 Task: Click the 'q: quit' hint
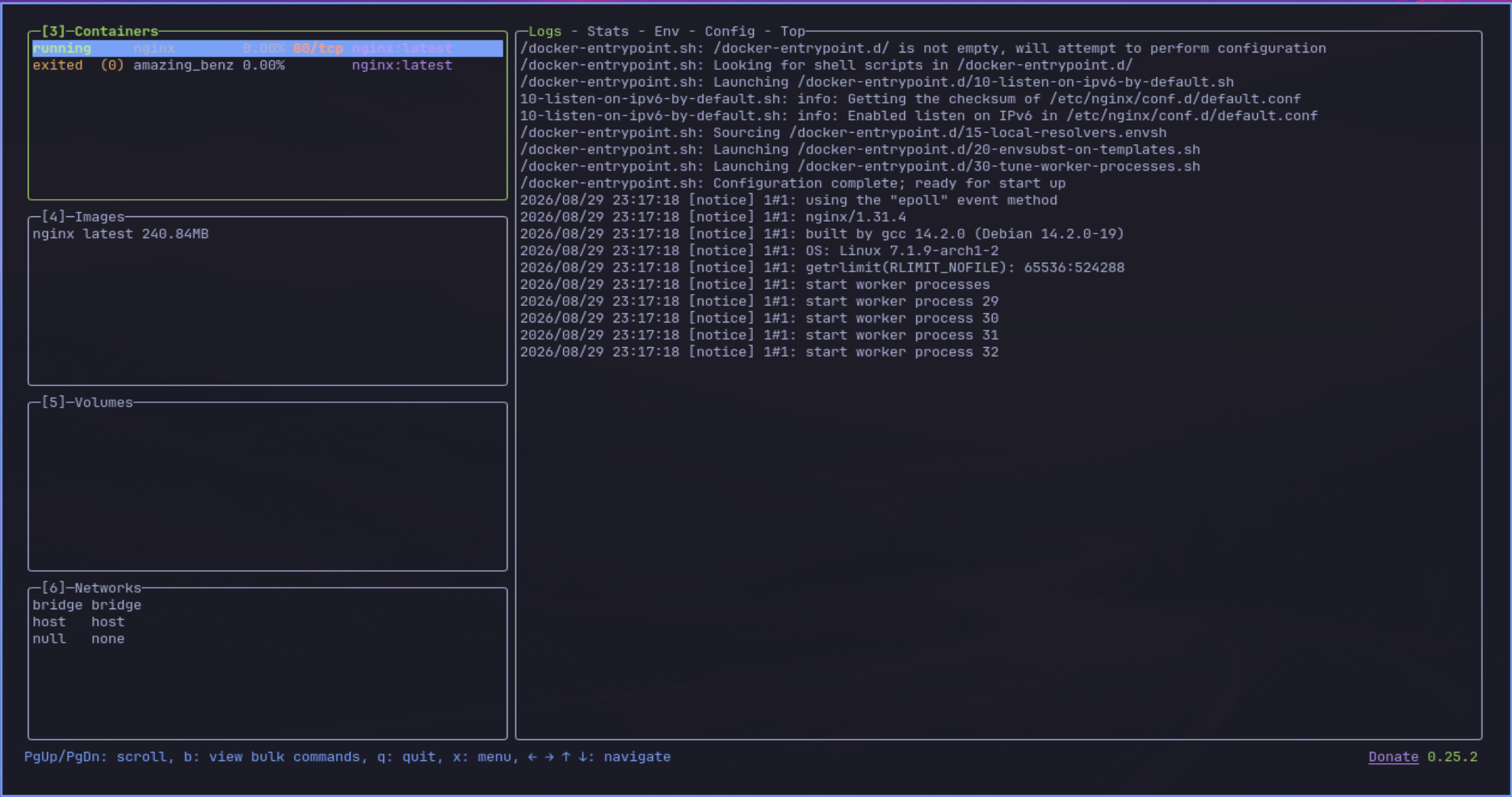click(x=406, y=757)
